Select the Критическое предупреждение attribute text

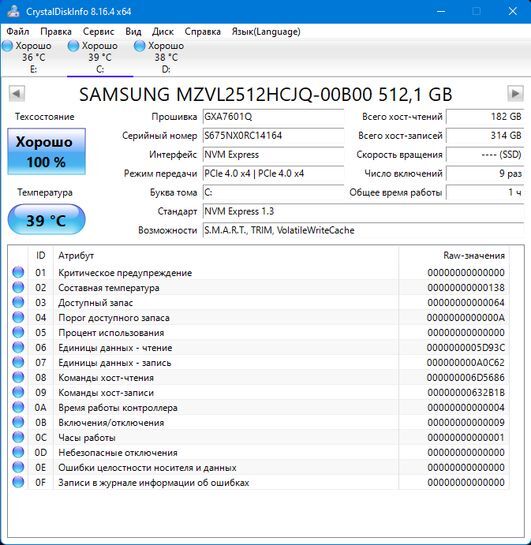(x=125, y=273)
